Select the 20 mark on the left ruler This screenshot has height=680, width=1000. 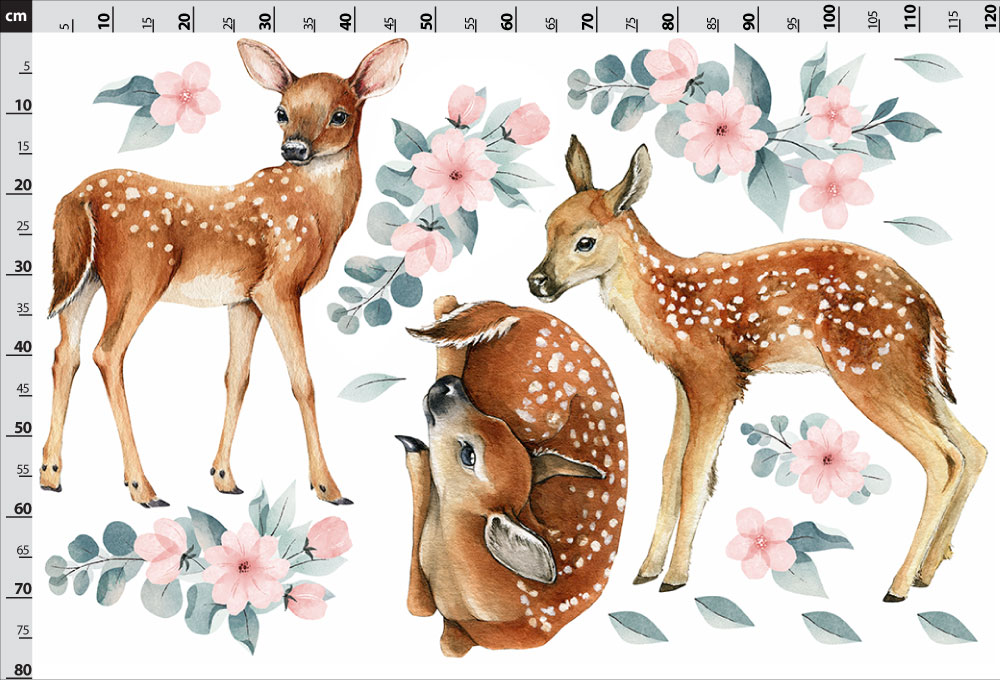click(x=22, y=185)
